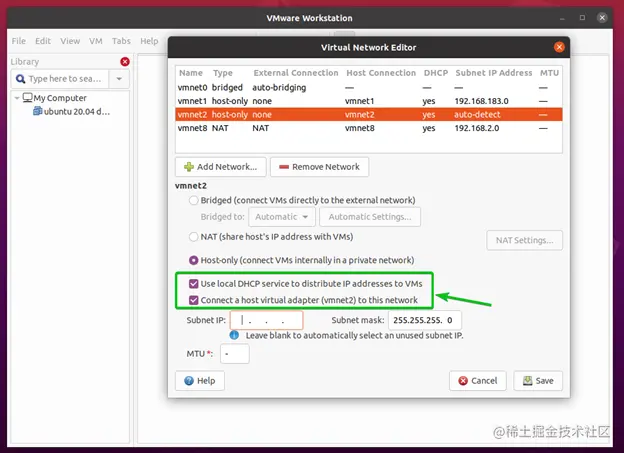Click the Type column header
Screen dimensions: 624x453
point(222,73)
